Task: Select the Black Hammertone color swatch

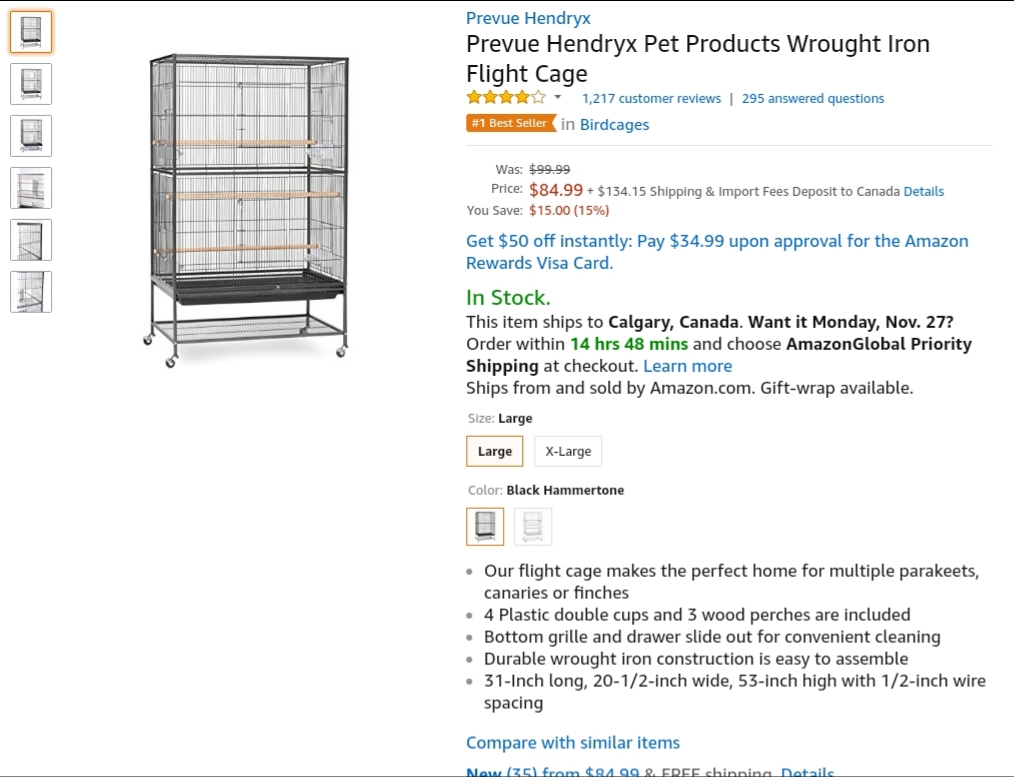Action: [x=485, y=526]
